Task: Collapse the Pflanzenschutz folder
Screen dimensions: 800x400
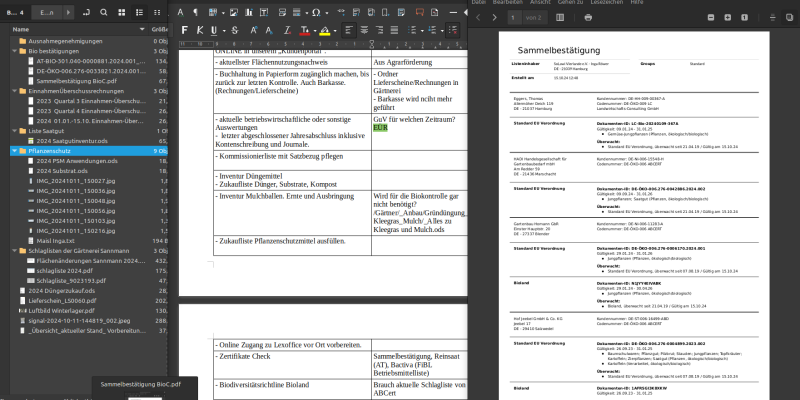Action: pos(12,151)
